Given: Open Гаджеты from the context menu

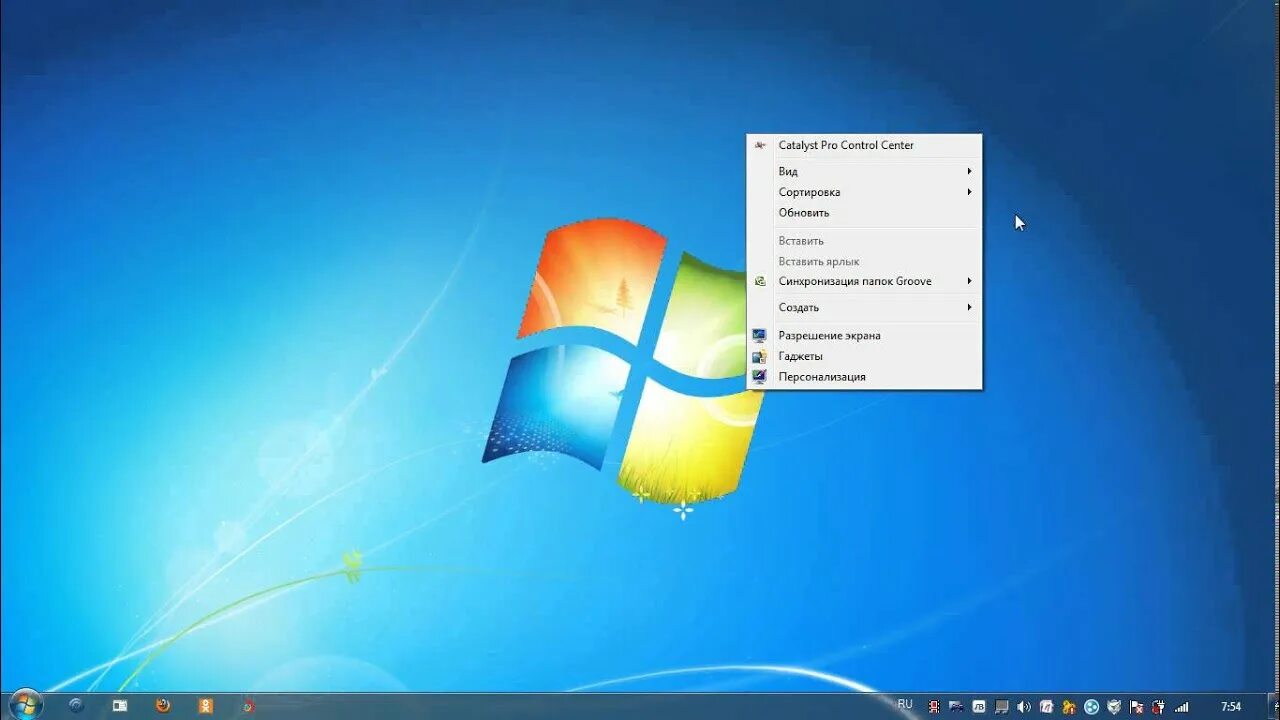Looking at the screenshot, I should pos(864,356).
